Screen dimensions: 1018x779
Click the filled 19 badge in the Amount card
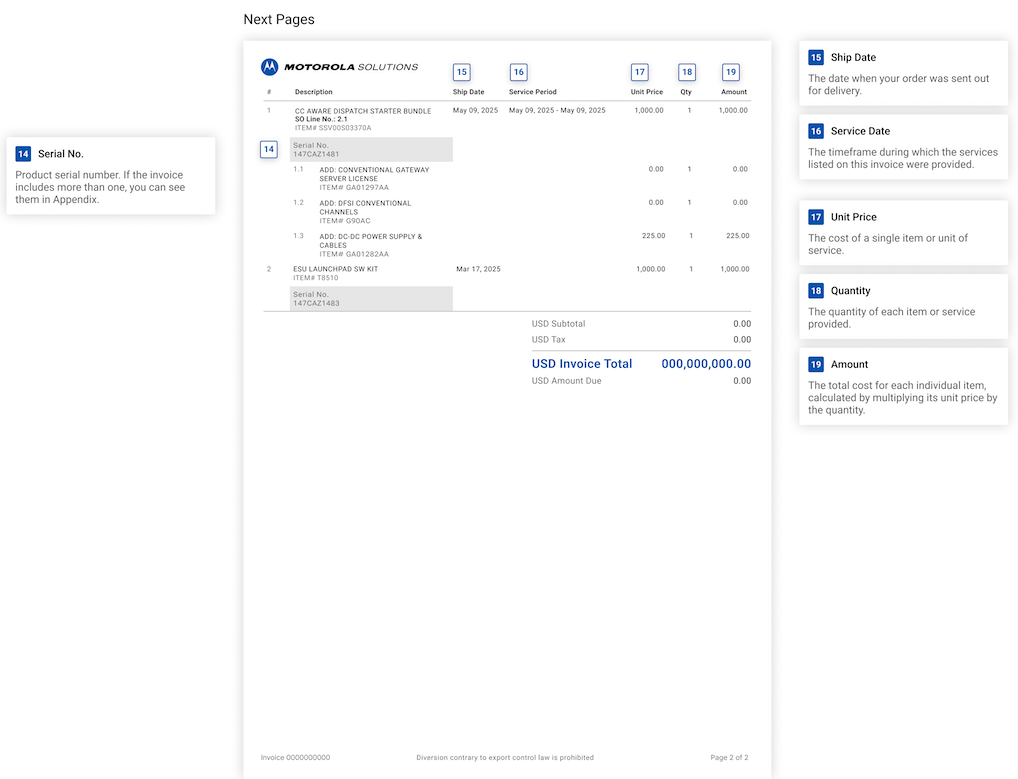pyautogui.click(x=816, y=364)
